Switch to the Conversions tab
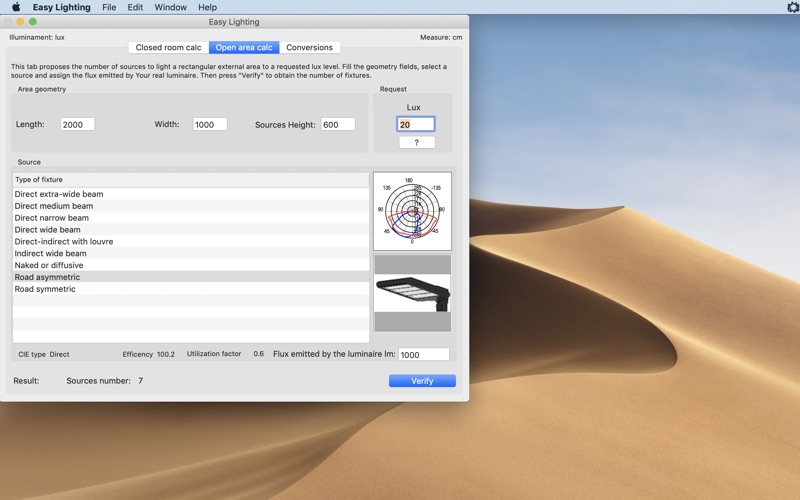This screenshot has width=800, height=500. [309, 47]
